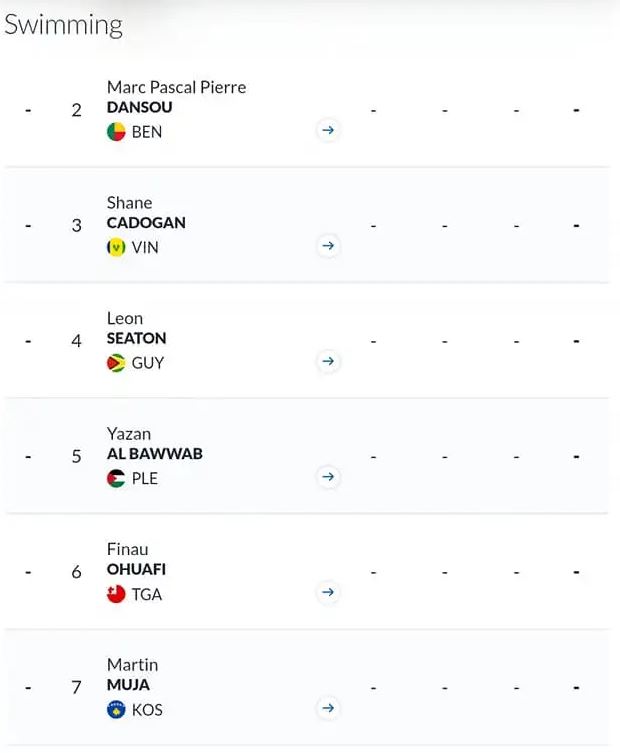The width and height of the screenshot is (620, 753).
Task: Click athlete name OHUAFI
Action: [136, 570]
